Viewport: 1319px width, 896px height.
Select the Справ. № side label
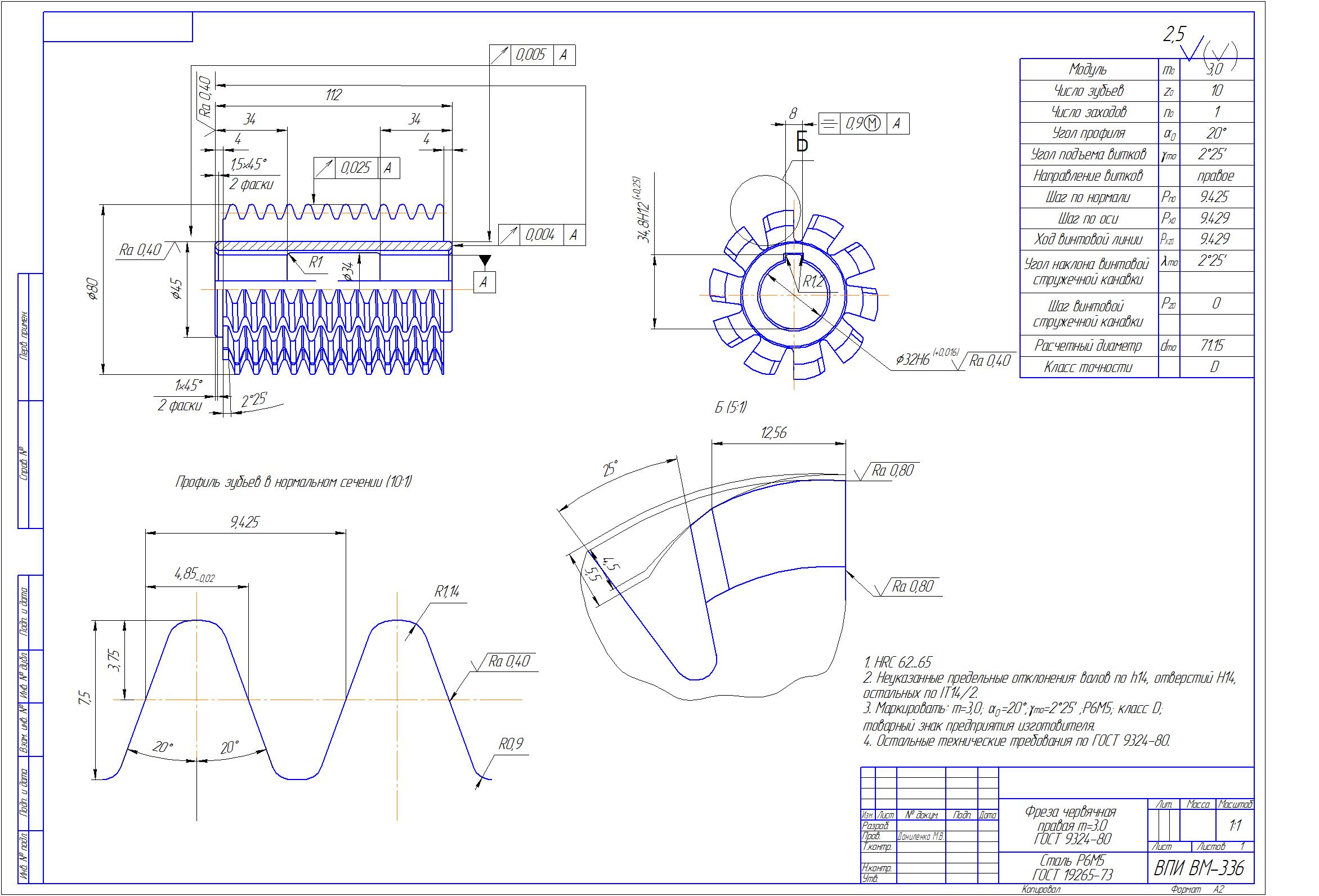click(x=24, y=464)
